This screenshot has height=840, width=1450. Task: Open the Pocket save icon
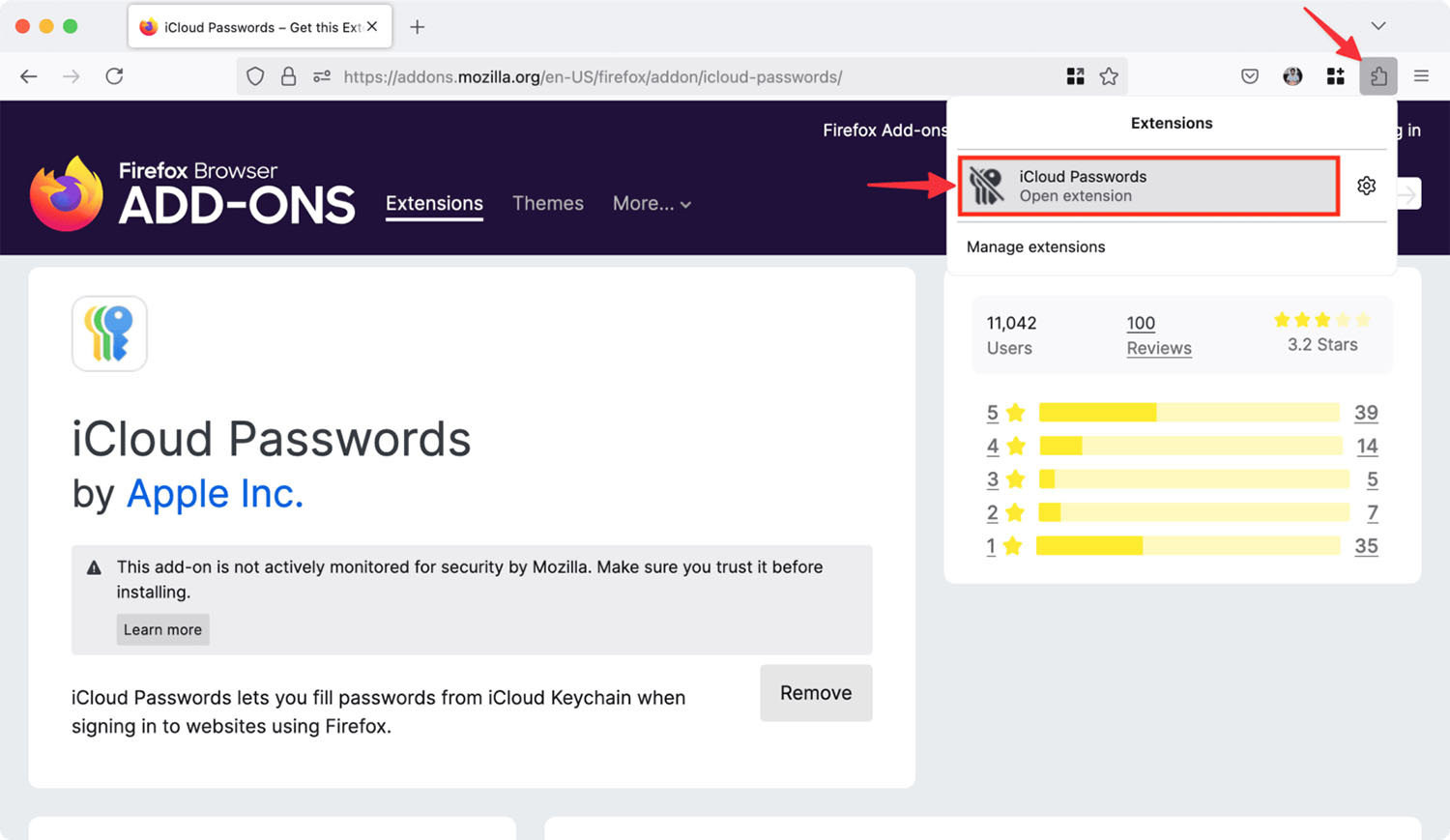point(1250,76)
